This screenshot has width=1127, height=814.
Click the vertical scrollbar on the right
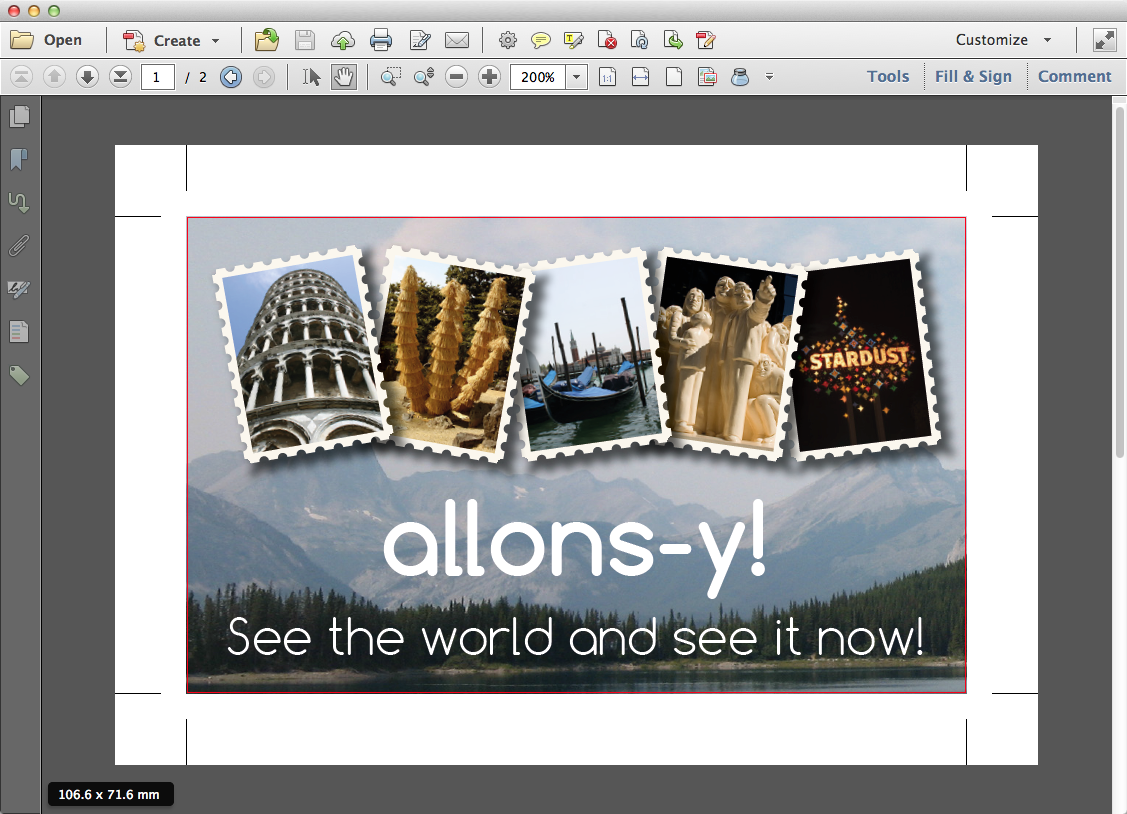tap(1119, 282)
